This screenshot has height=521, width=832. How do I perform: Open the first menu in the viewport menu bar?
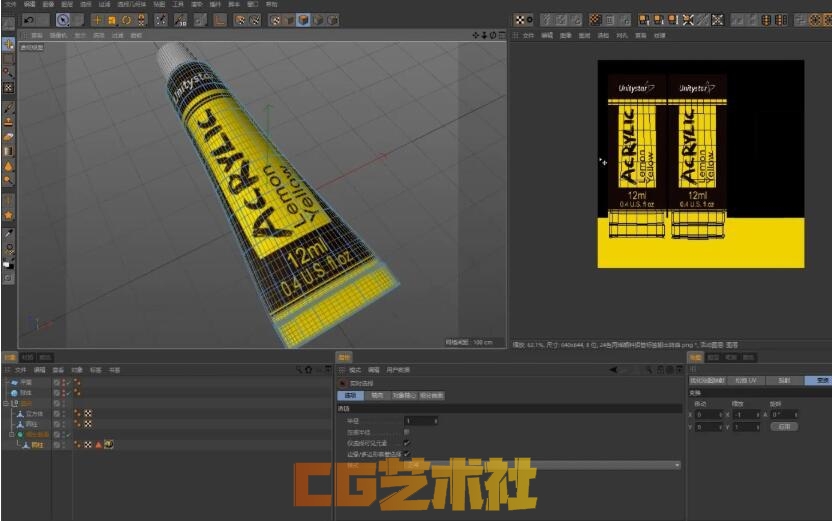coord(37,36)
